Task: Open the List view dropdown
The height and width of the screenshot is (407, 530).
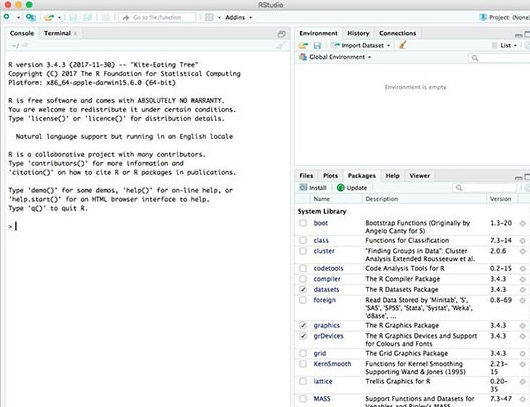Action: (504, 45)
